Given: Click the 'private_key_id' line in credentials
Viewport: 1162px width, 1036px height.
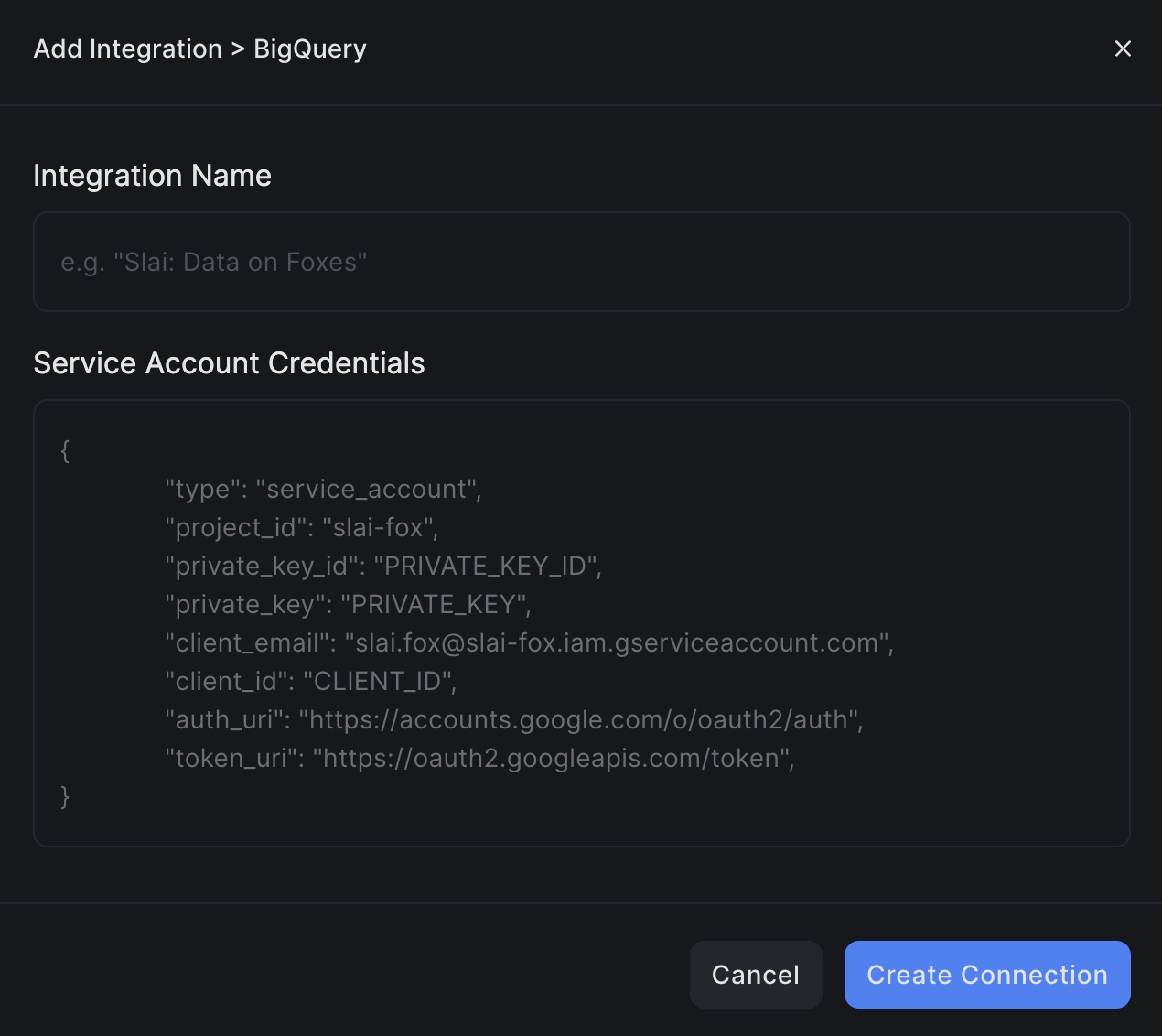Looking at the screenshot, I should pyautogui.click(x=383, y=566).
